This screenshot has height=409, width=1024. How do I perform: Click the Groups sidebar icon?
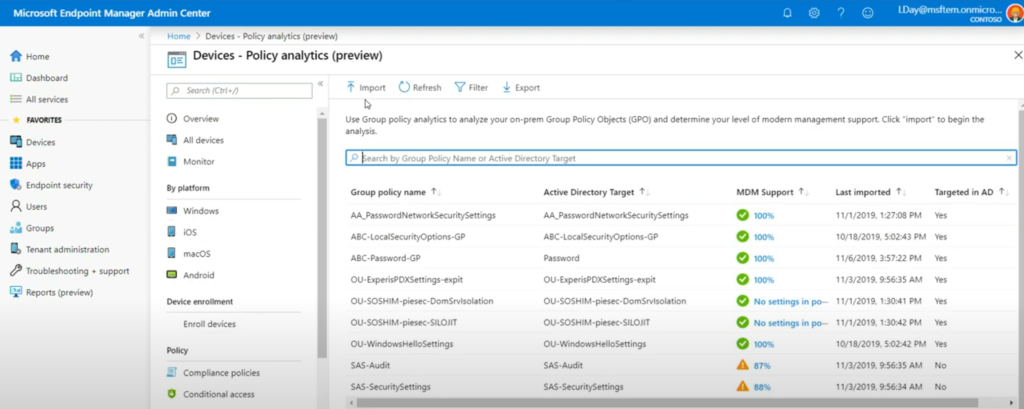click(x=16, y=228)
